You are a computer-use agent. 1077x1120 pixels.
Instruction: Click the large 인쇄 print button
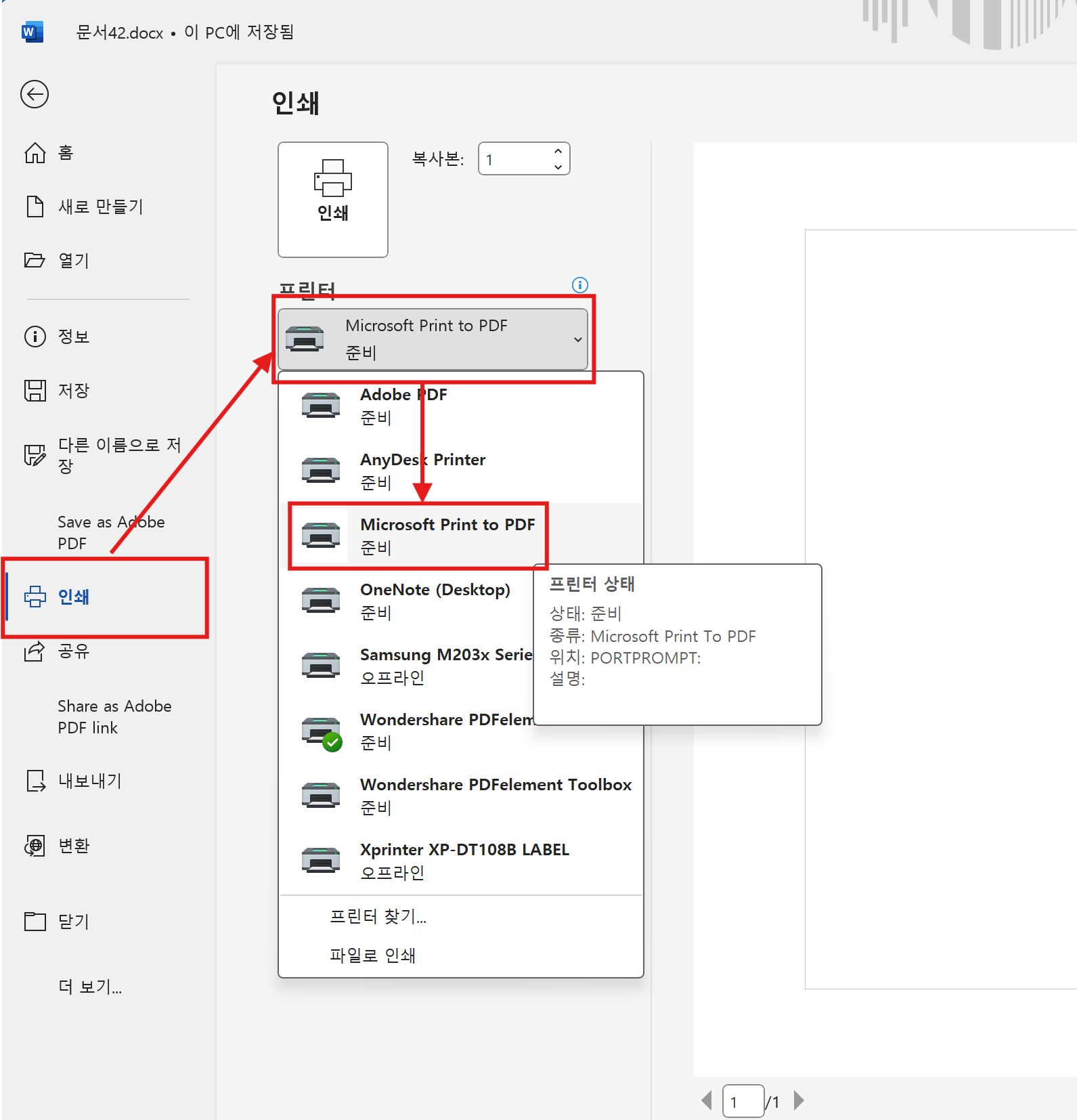(x=333, y=200)
